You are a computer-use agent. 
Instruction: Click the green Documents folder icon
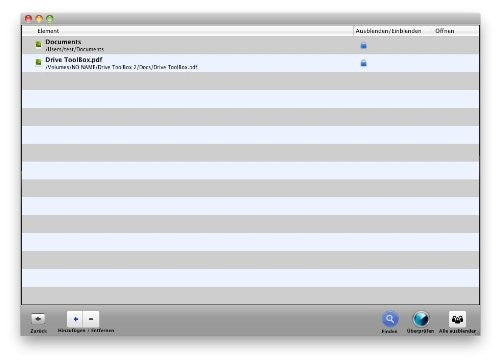(38, 44)
